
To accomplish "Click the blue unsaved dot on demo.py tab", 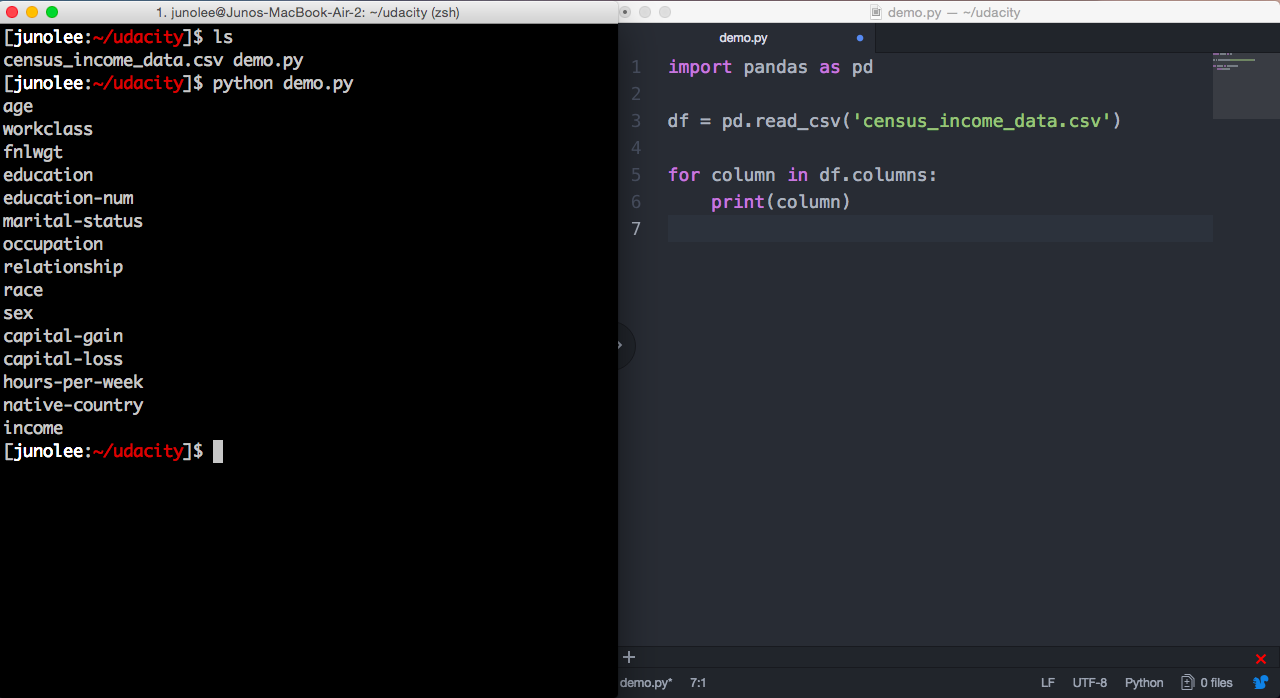I will tap(860, 38).
